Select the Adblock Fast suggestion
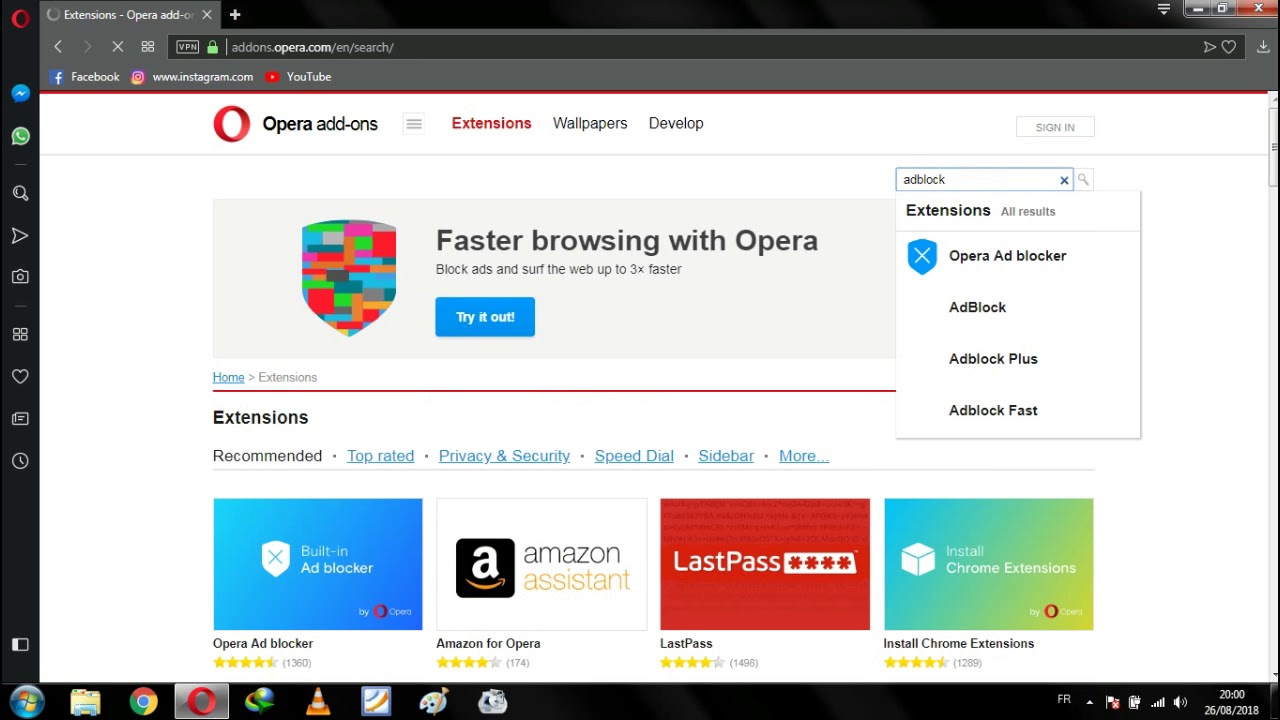The height and width of the screenshot is (720, 1280). coord(1018,410)
